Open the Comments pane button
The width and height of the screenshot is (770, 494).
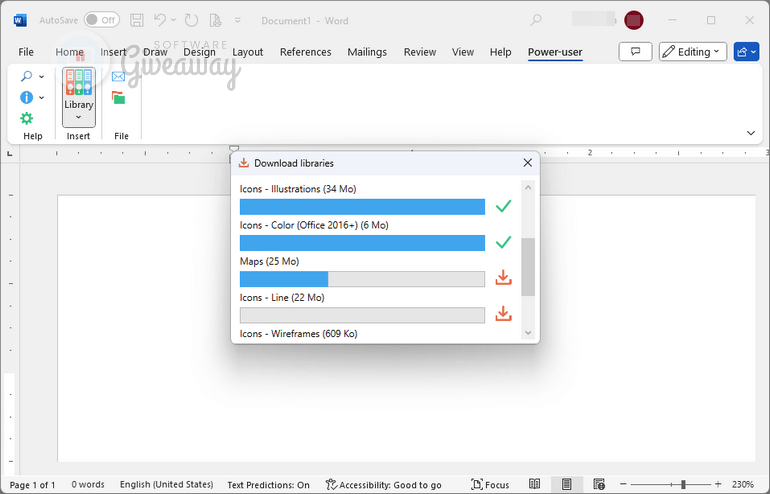coord(635,52)
